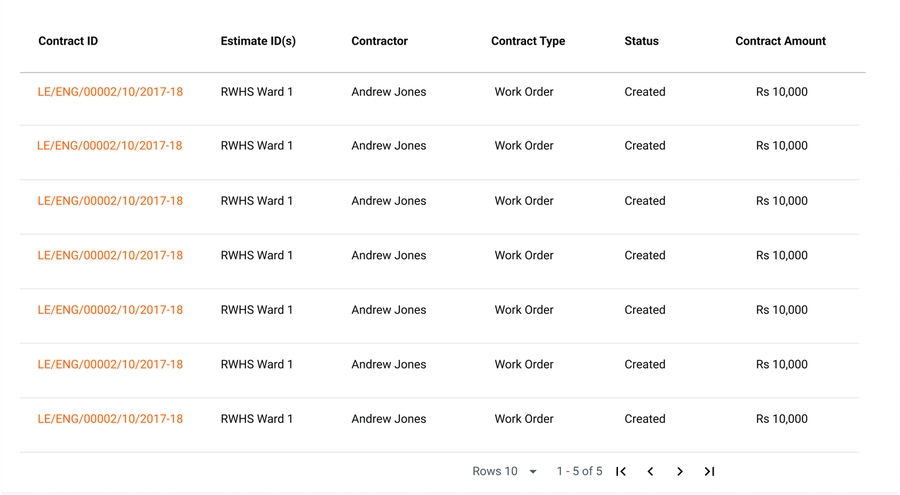Screen dimensions: 900x495
Task: Open the contract ID link in the fifth row
Action: (110, 310)
